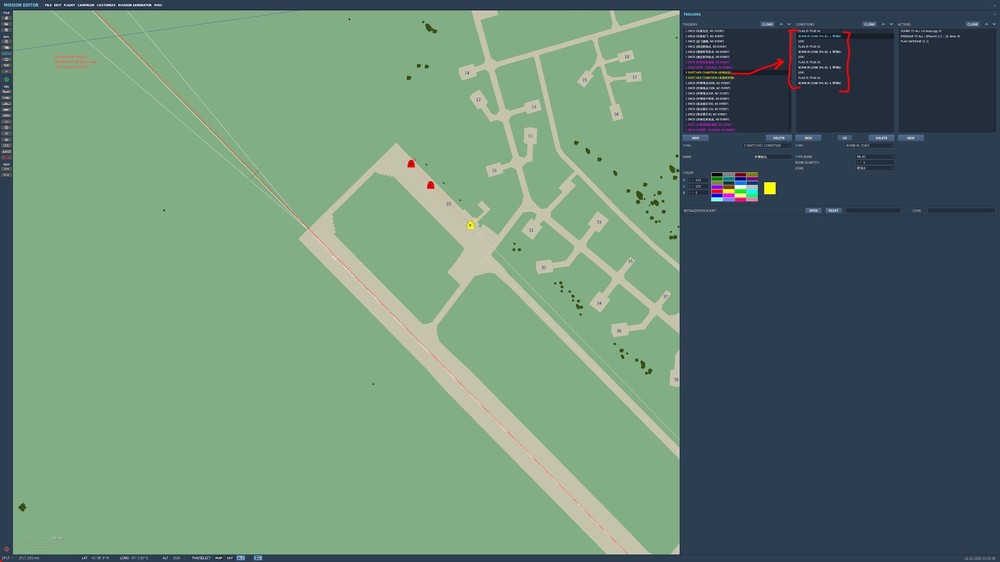Click NEW under the Actions list
Viewport: 1000px width, 562px height.
pyautogui.click(x=911, y=138)
